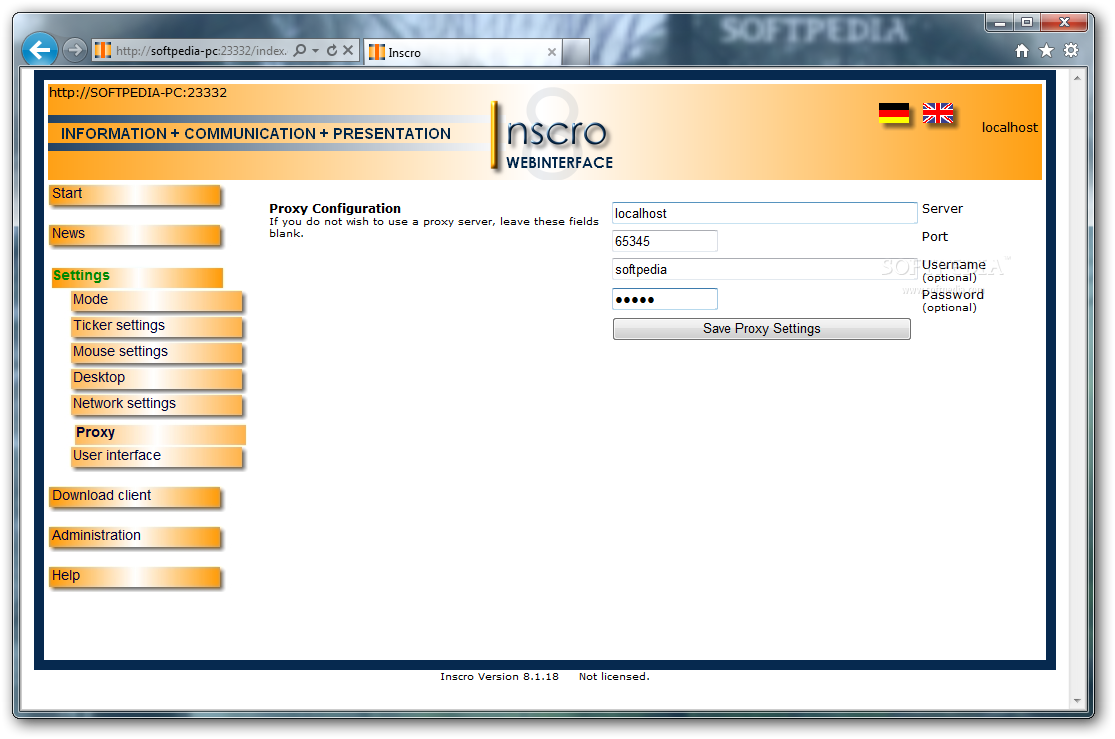1115x739 pixels.
Task: Select the Proxy submenu item
Action: pyautogui.click(x=159, y=433)
